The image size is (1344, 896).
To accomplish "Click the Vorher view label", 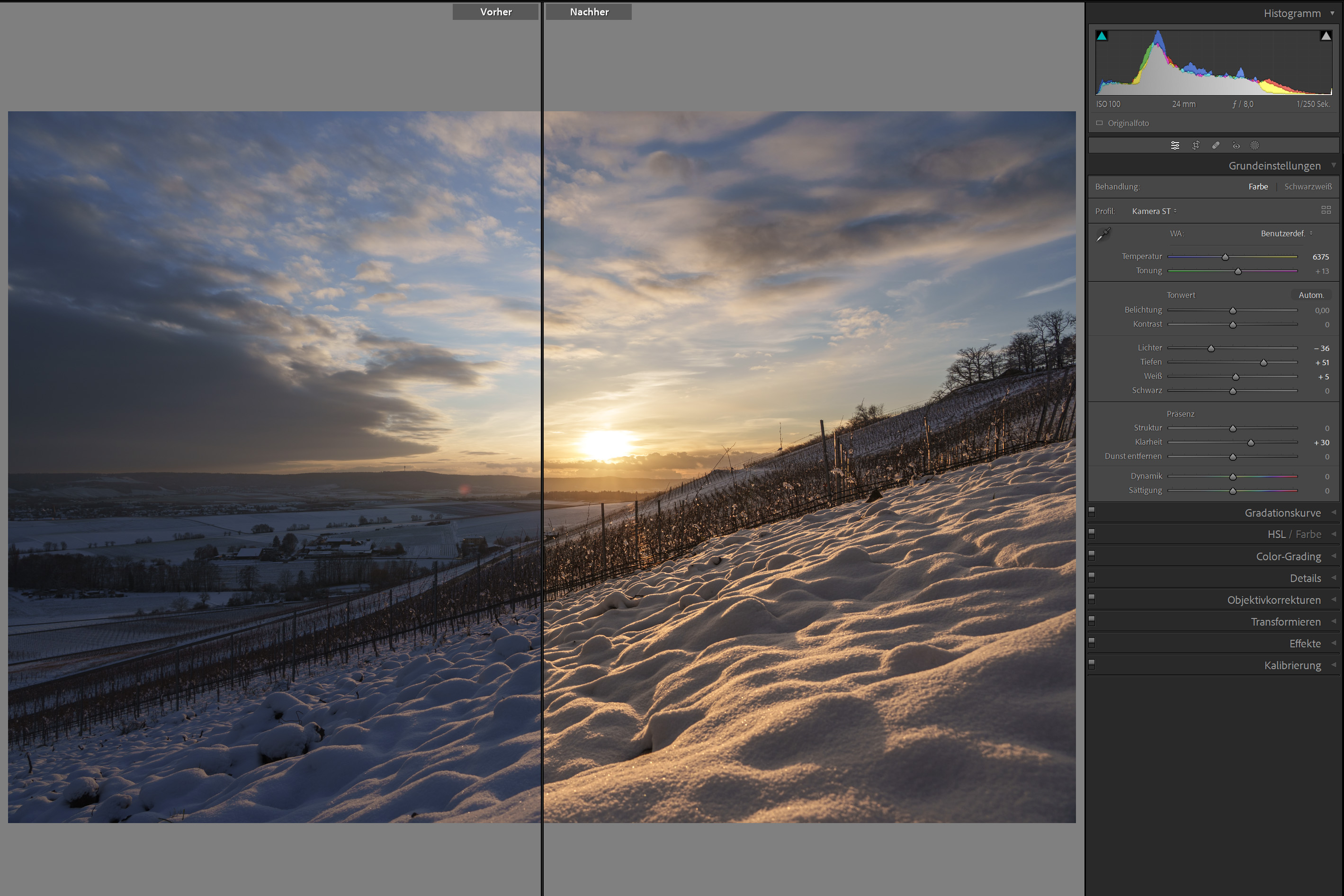I will (x=495, y=12).
